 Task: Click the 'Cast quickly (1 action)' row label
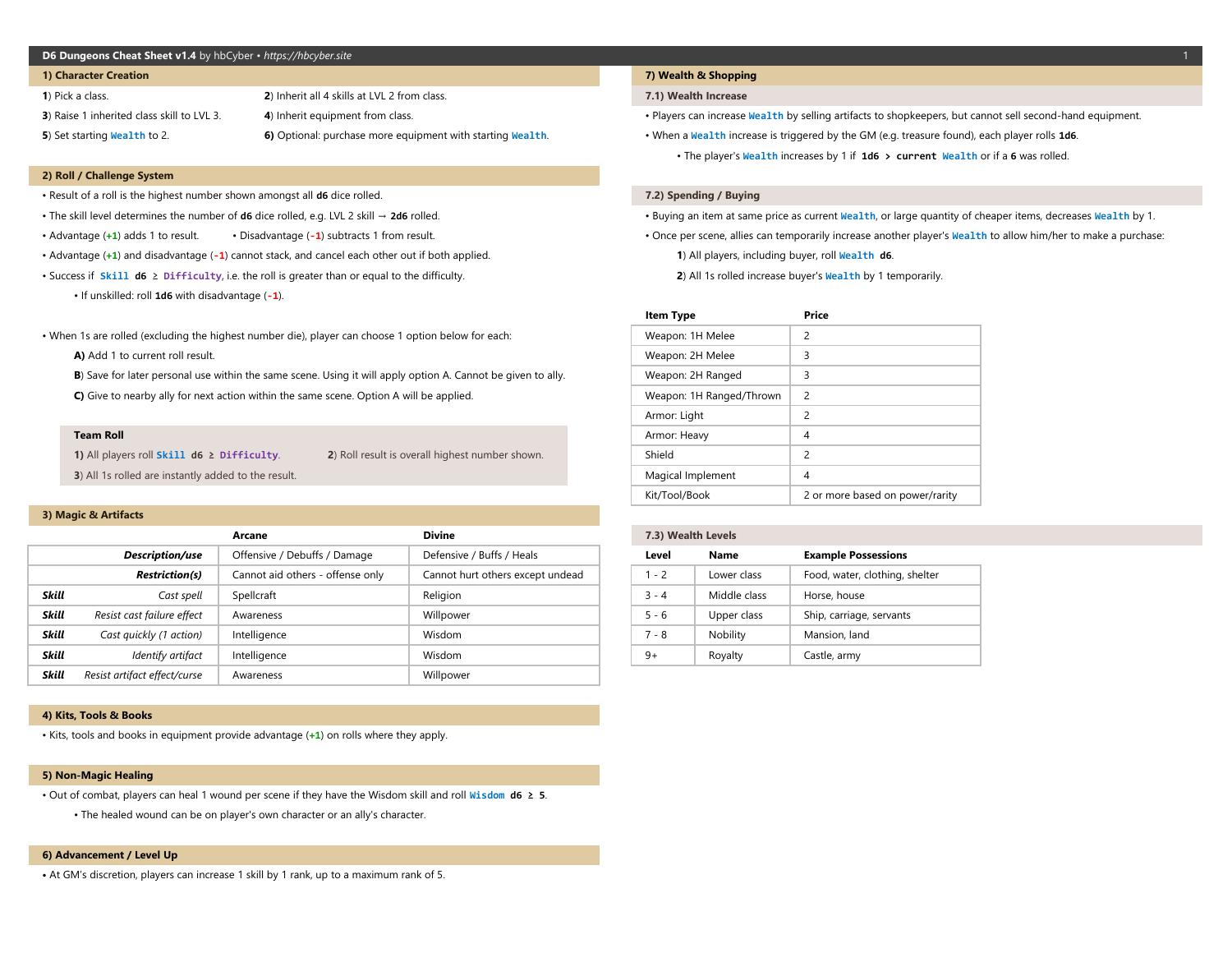pos(151,635)
